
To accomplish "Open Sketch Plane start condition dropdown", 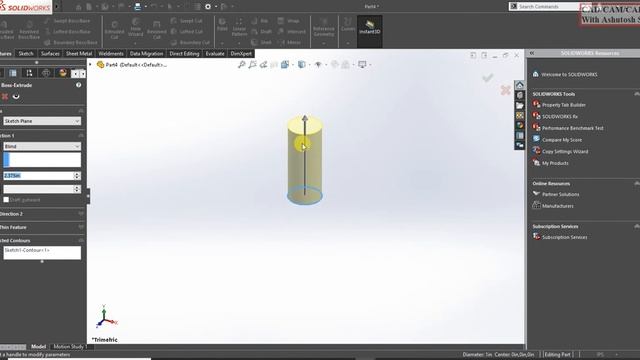I will coord(42,121).
